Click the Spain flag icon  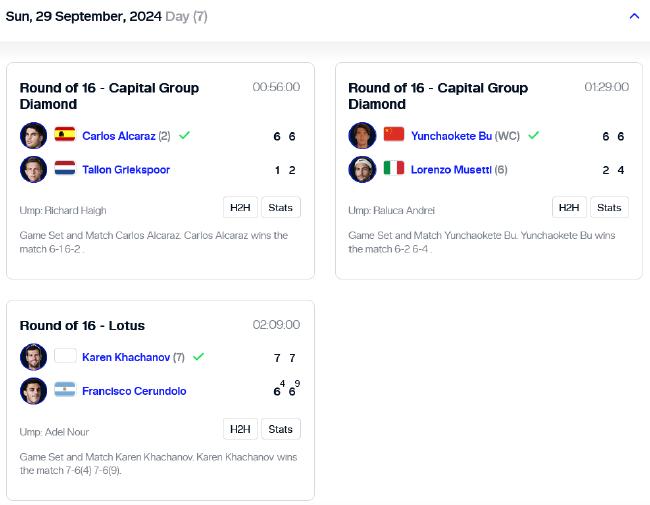65,134
